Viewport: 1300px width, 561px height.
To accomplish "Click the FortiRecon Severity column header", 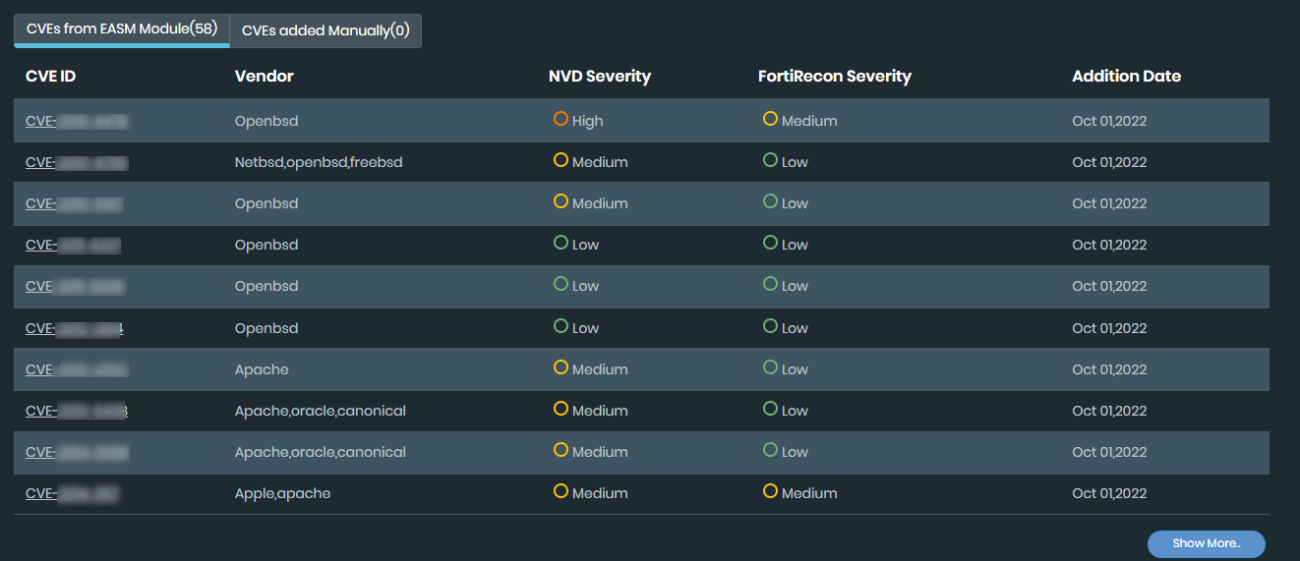I will point(834,76).
